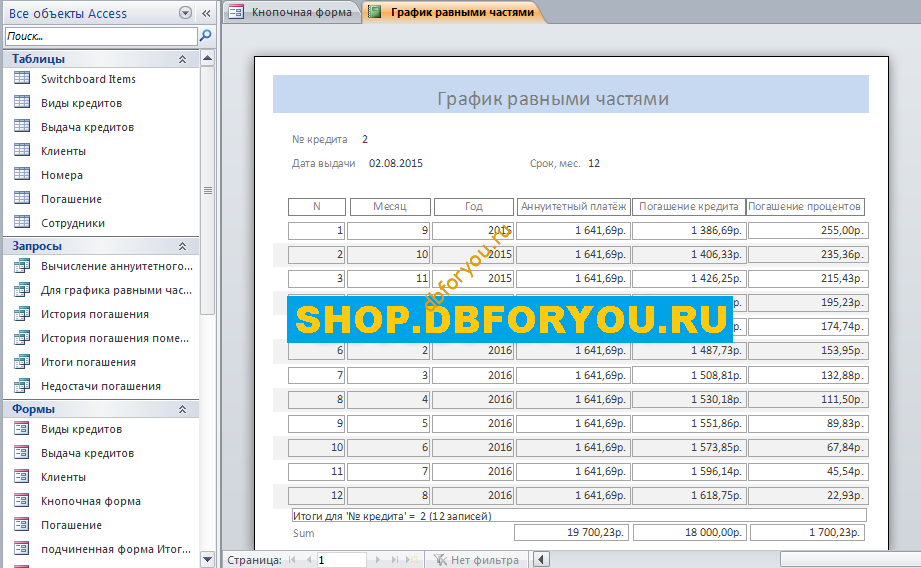This screenshot has width=921, height=568.
Task: Go to the previous page arrow
Action: (x=309, y=560)
